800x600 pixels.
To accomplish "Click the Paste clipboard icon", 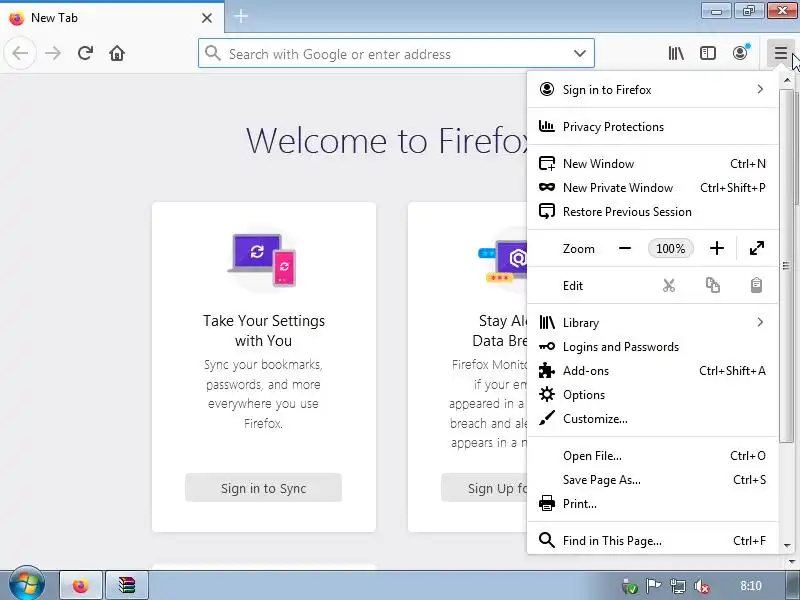I will tap(756, 285).
